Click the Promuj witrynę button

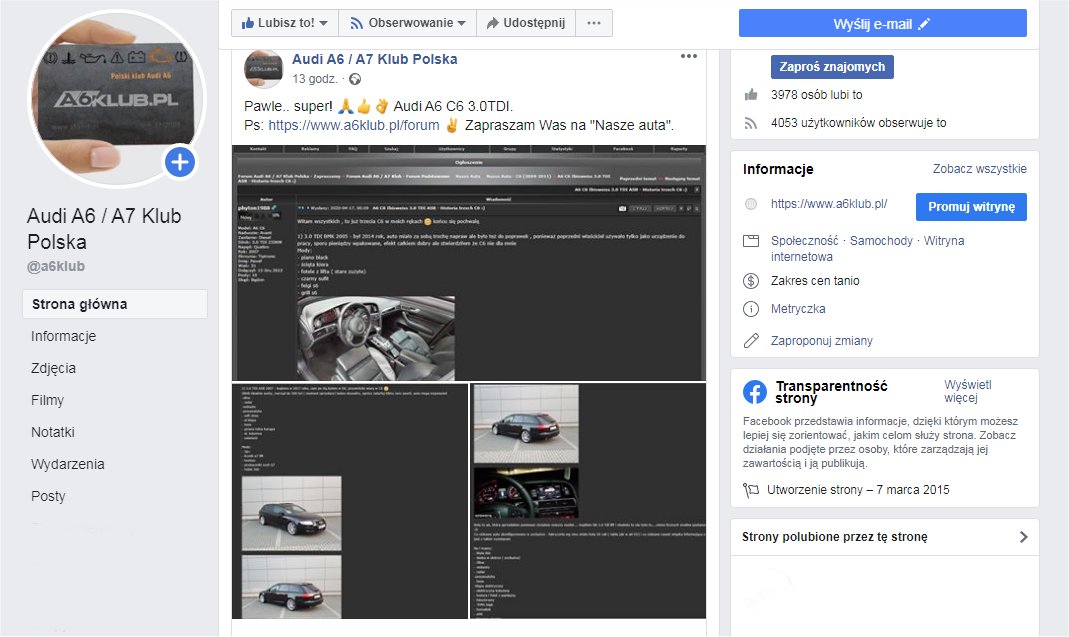point(971,207)
